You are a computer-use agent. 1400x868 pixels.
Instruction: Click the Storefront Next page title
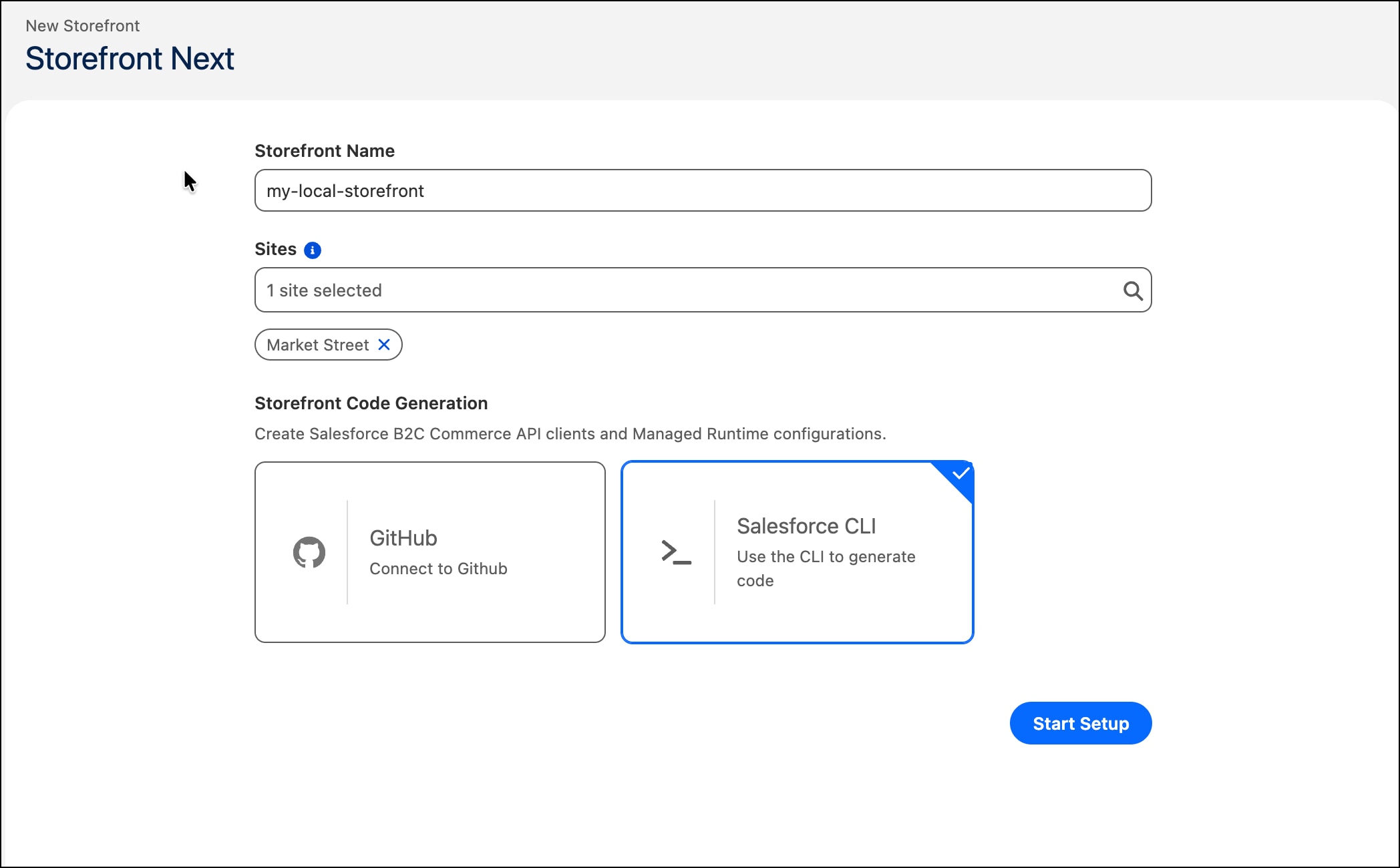tap(130, 58)
